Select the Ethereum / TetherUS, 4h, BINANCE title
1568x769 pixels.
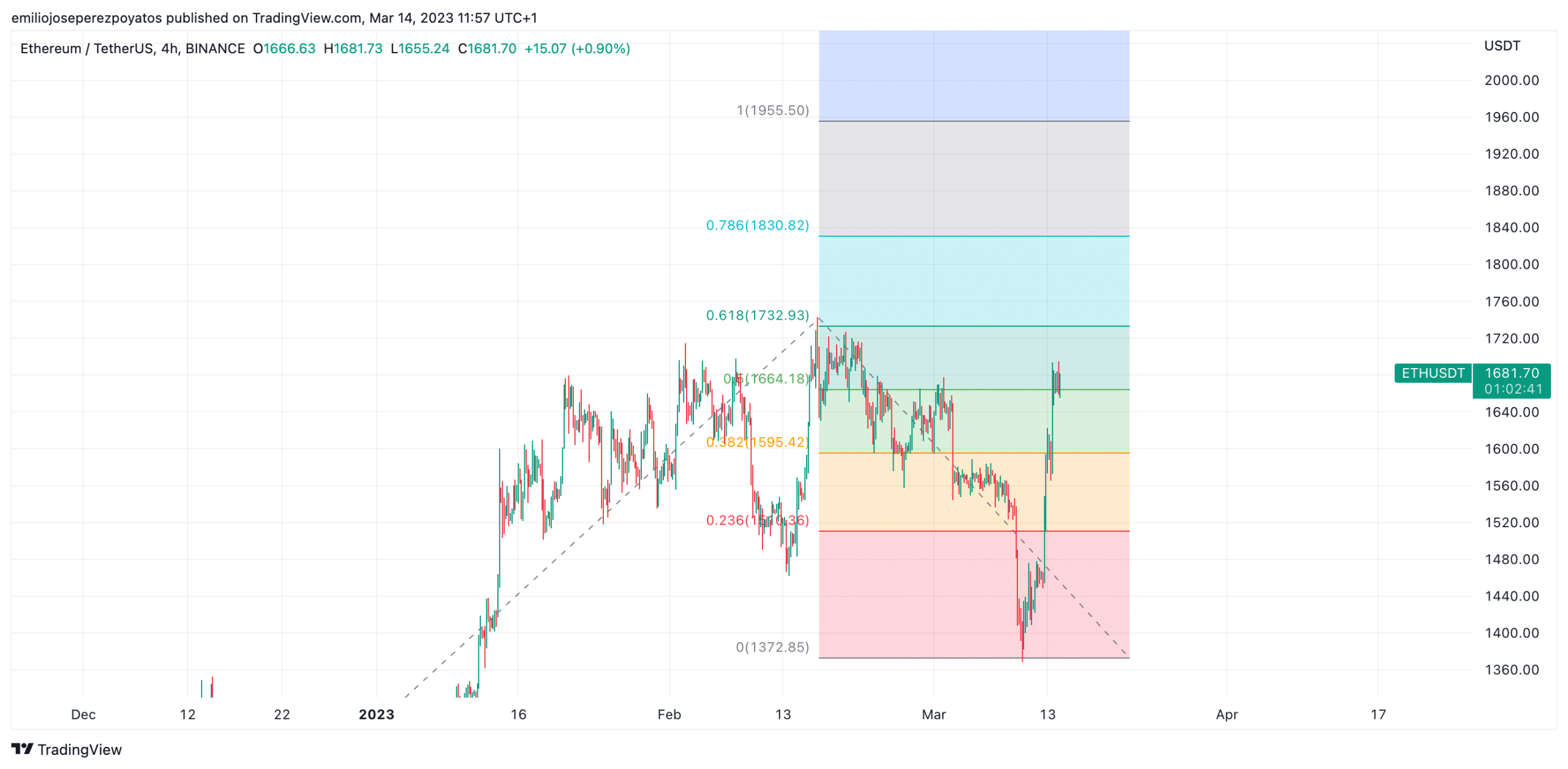click(132, 48)
